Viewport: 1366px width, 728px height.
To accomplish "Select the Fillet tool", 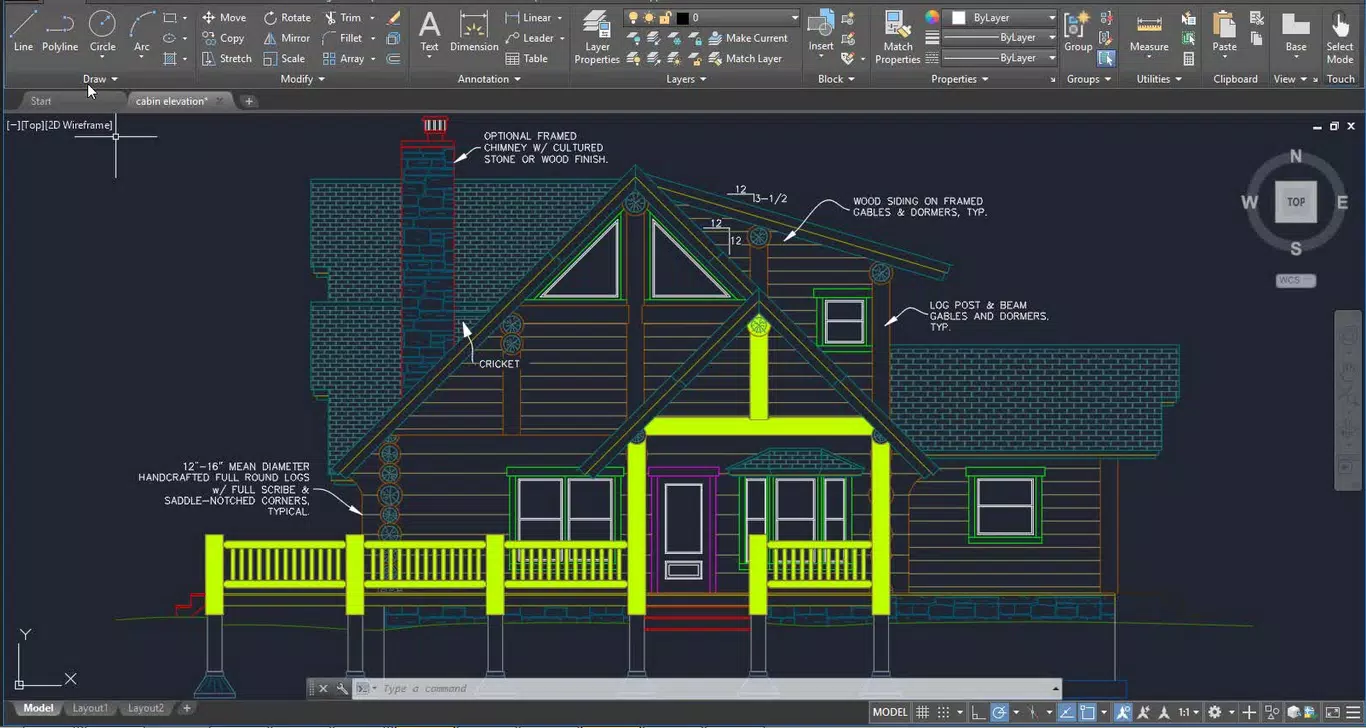I will pyautogui.click(x=343, y=38).
